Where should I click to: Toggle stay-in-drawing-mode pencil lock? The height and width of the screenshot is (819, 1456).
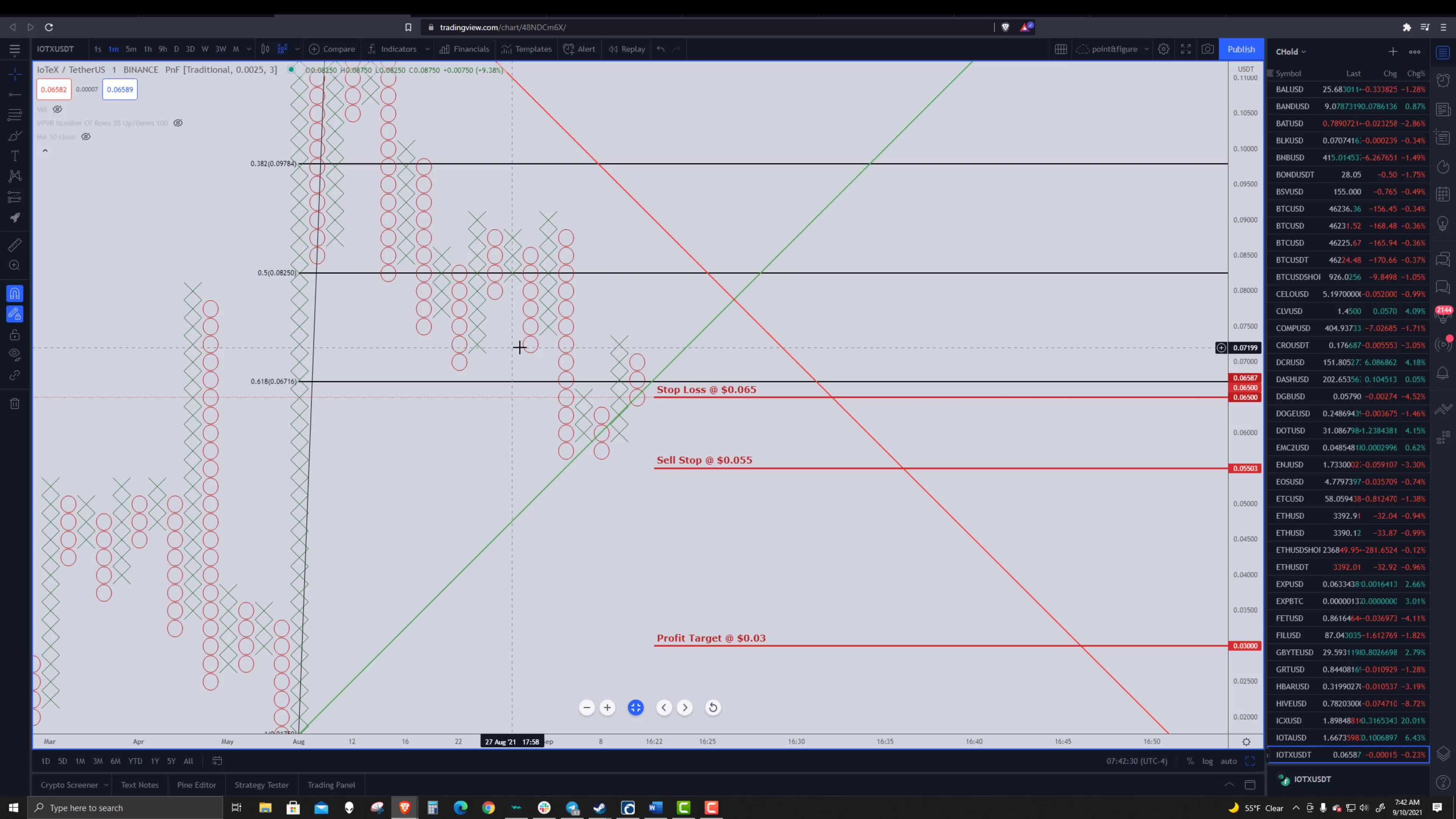pyautogui.click(x=15, y=314)
